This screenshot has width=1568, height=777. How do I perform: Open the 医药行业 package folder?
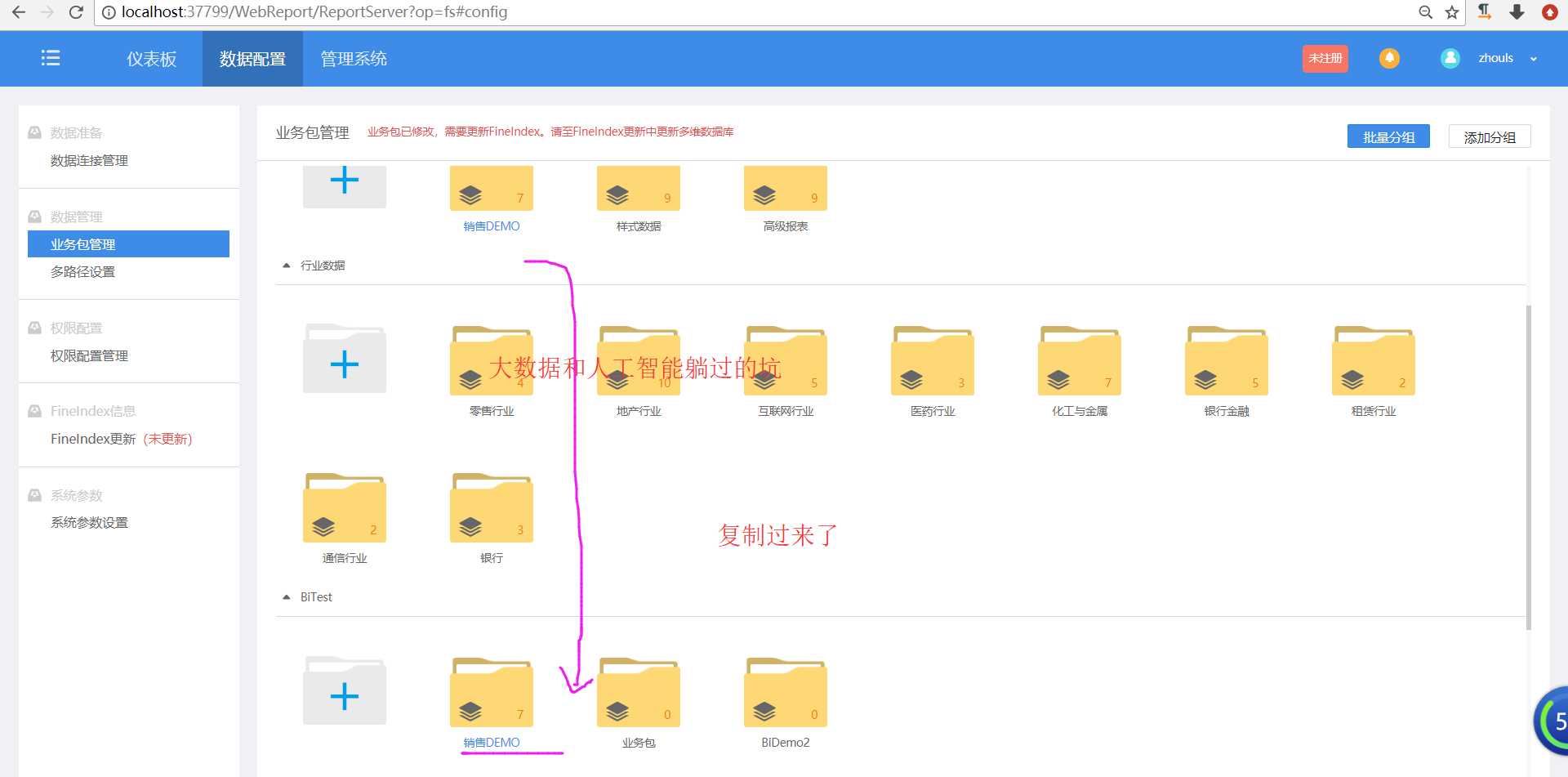933,360
